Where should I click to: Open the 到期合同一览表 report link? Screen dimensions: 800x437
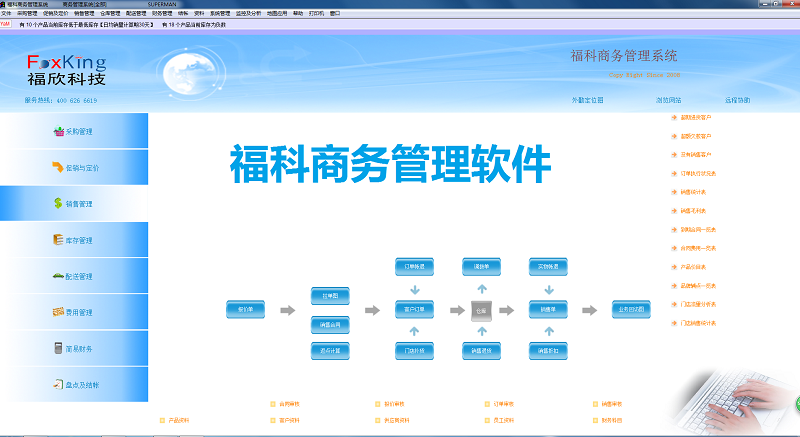click(x=698, y=229)
